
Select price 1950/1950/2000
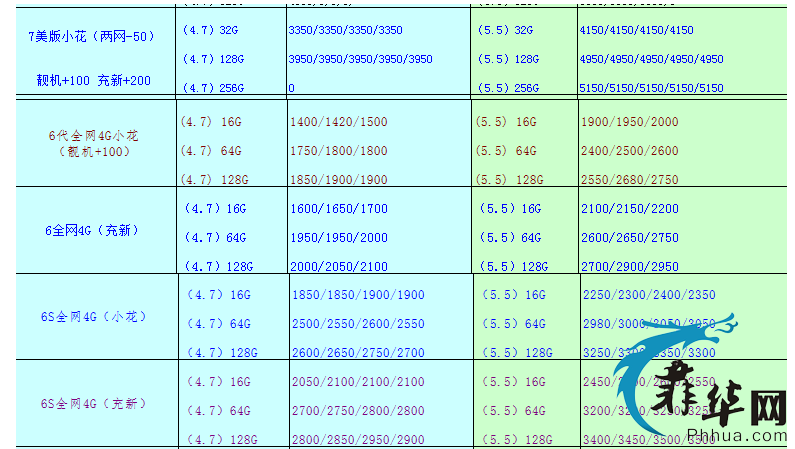pyautogui.click(x=339, y=238)
